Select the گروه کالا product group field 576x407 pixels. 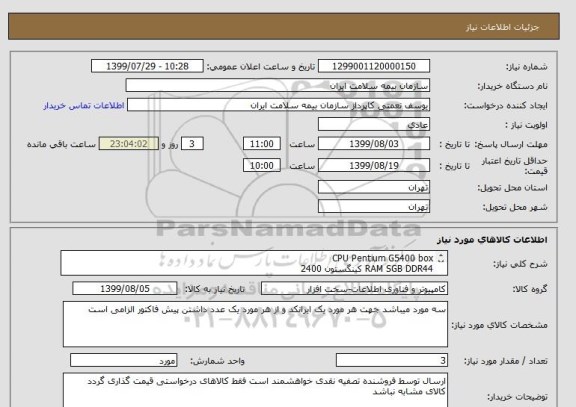(x=354, y=289)
